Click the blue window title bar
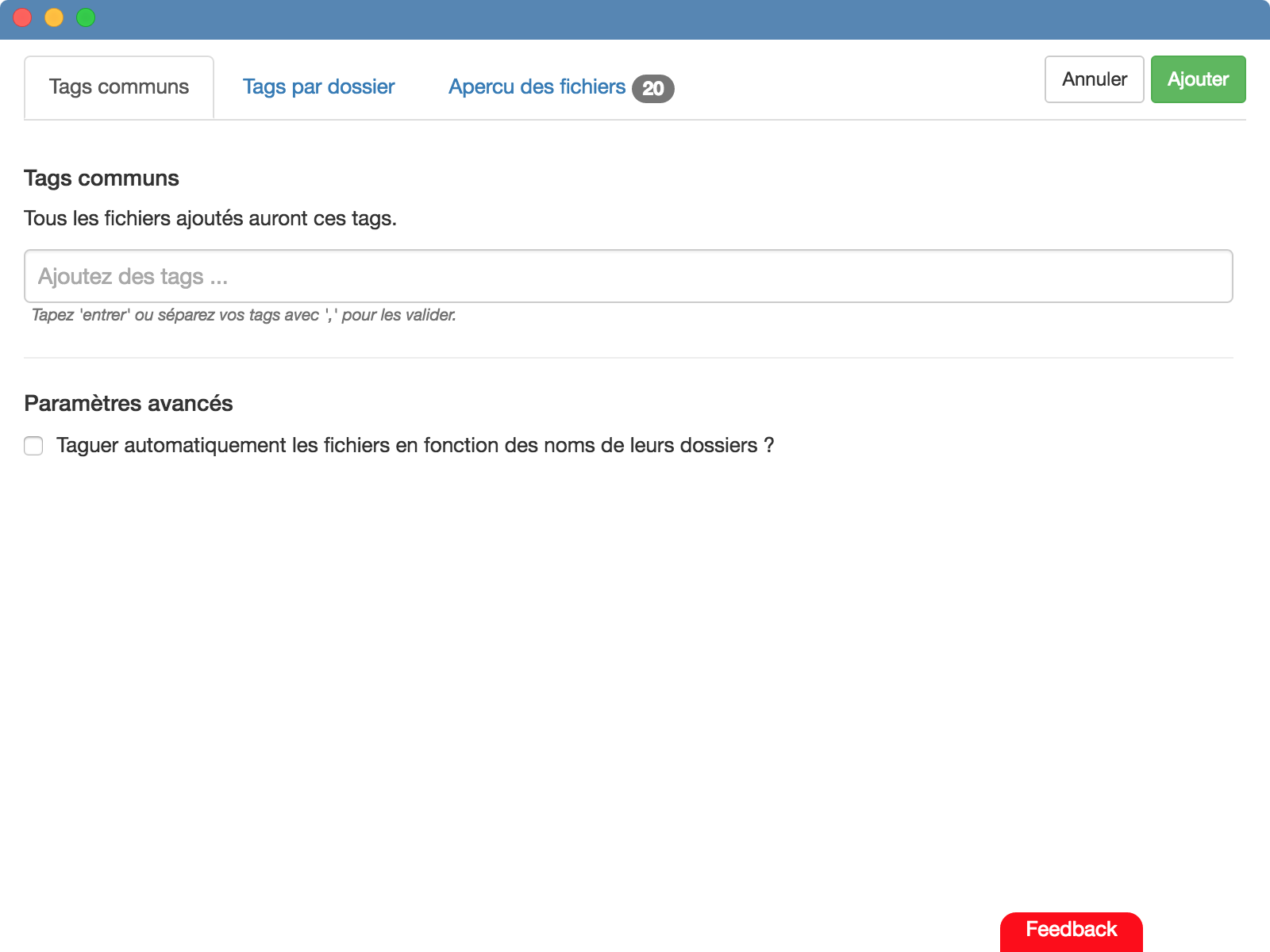The image size is (1270, 952). pos(635,17)
